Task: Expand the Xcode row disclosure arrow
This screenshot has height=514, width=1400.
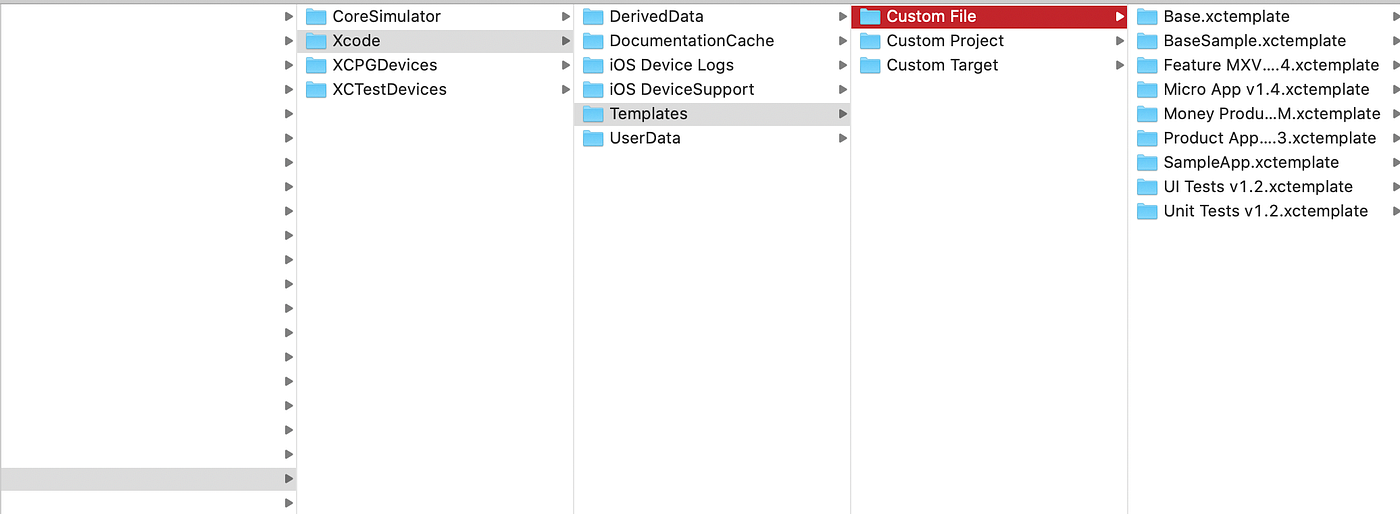Action: click(x=566, y=41)
